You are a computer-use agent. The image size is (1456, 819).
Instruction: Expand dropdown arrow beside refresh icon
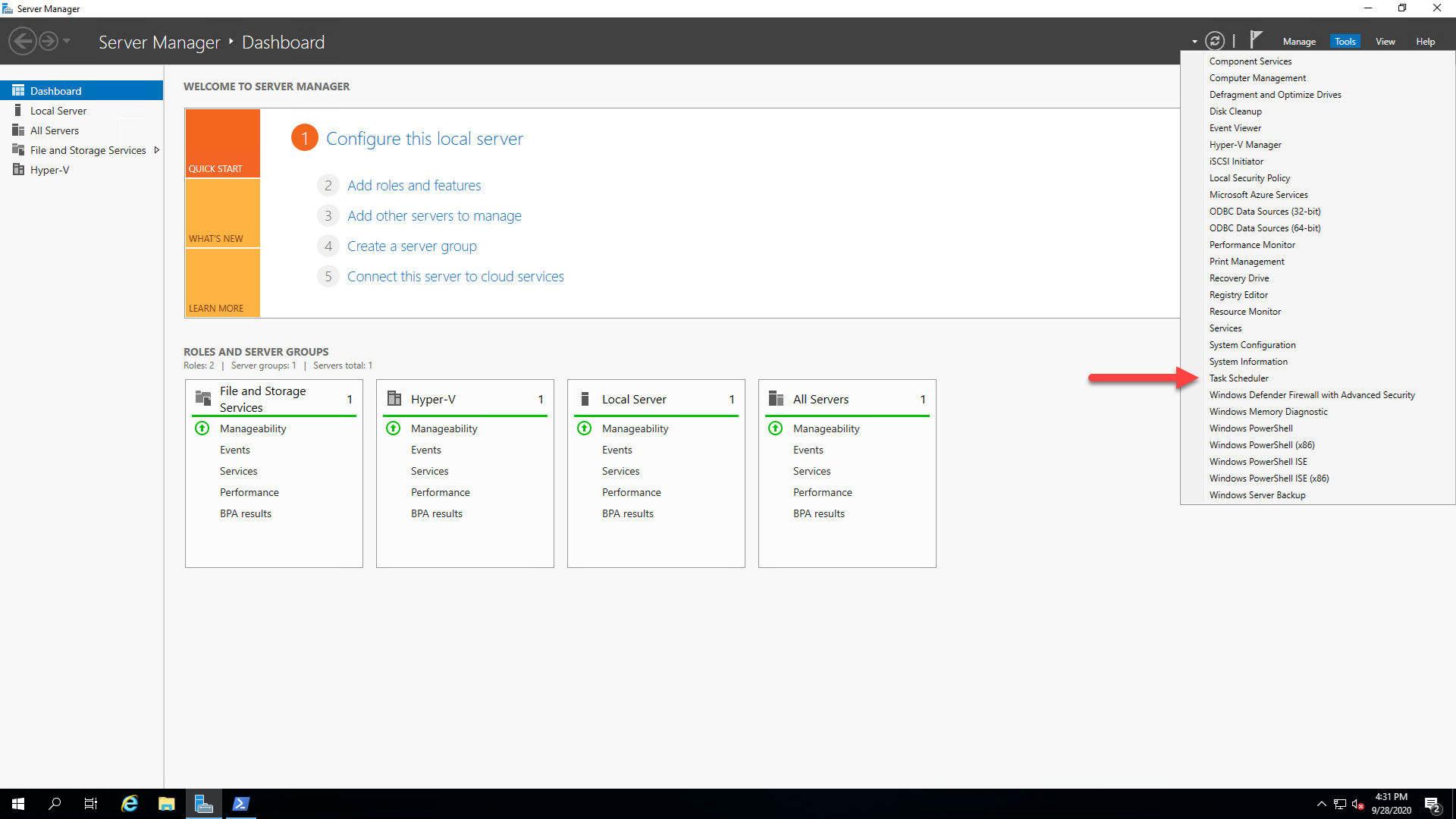click(1194, 42)
